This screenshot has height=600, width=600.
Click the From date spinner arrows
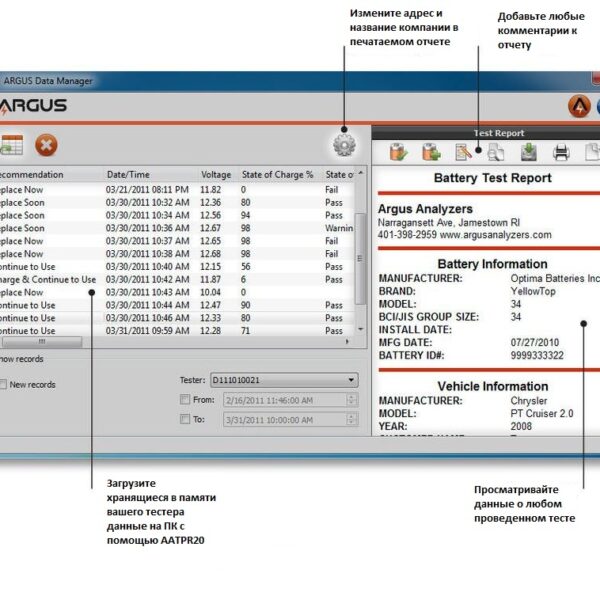click(x=351, y=400)
